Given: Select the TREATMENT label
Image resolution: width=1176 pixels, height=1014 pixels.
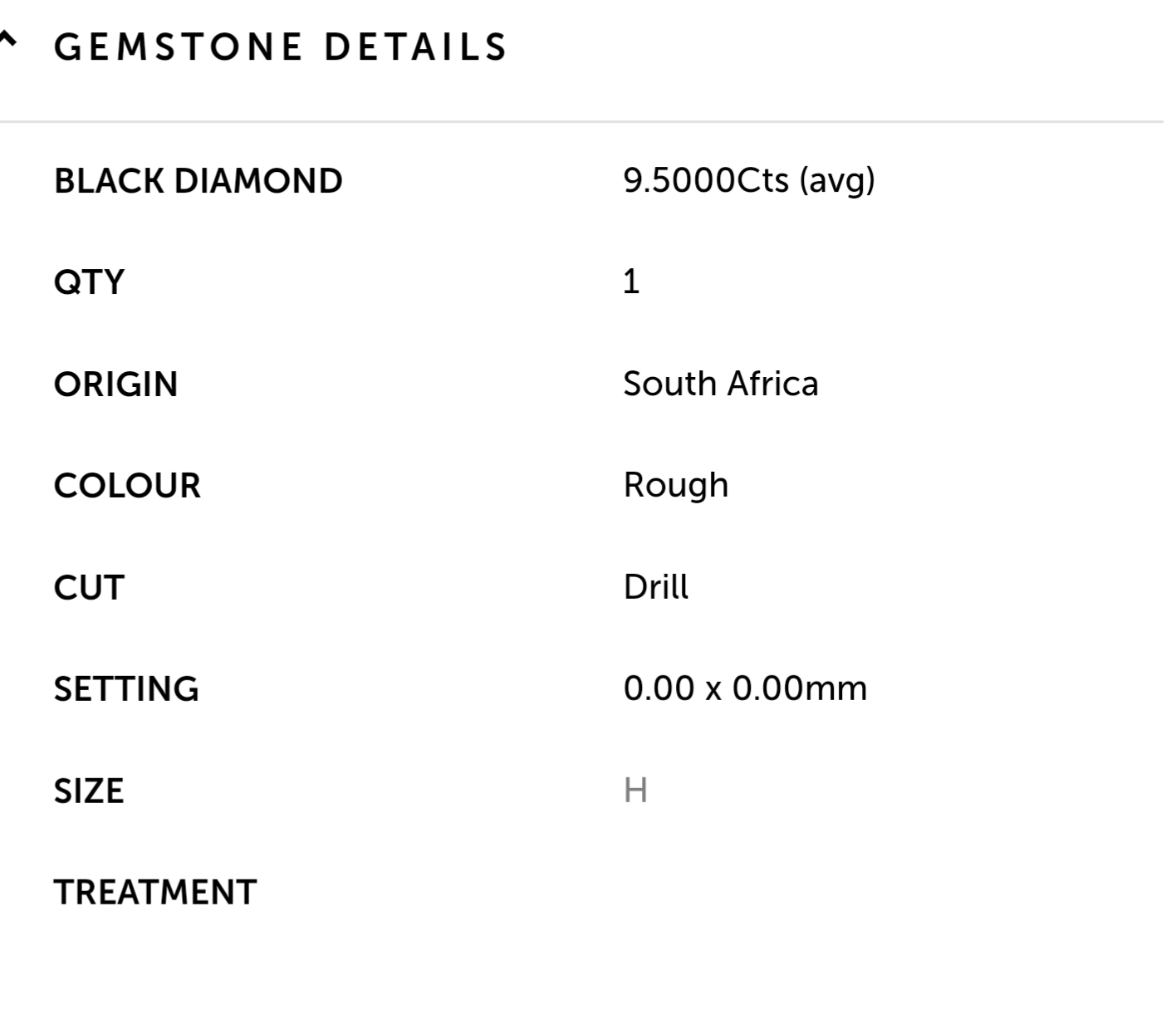Looking at the screenshot, I should 155,893.
